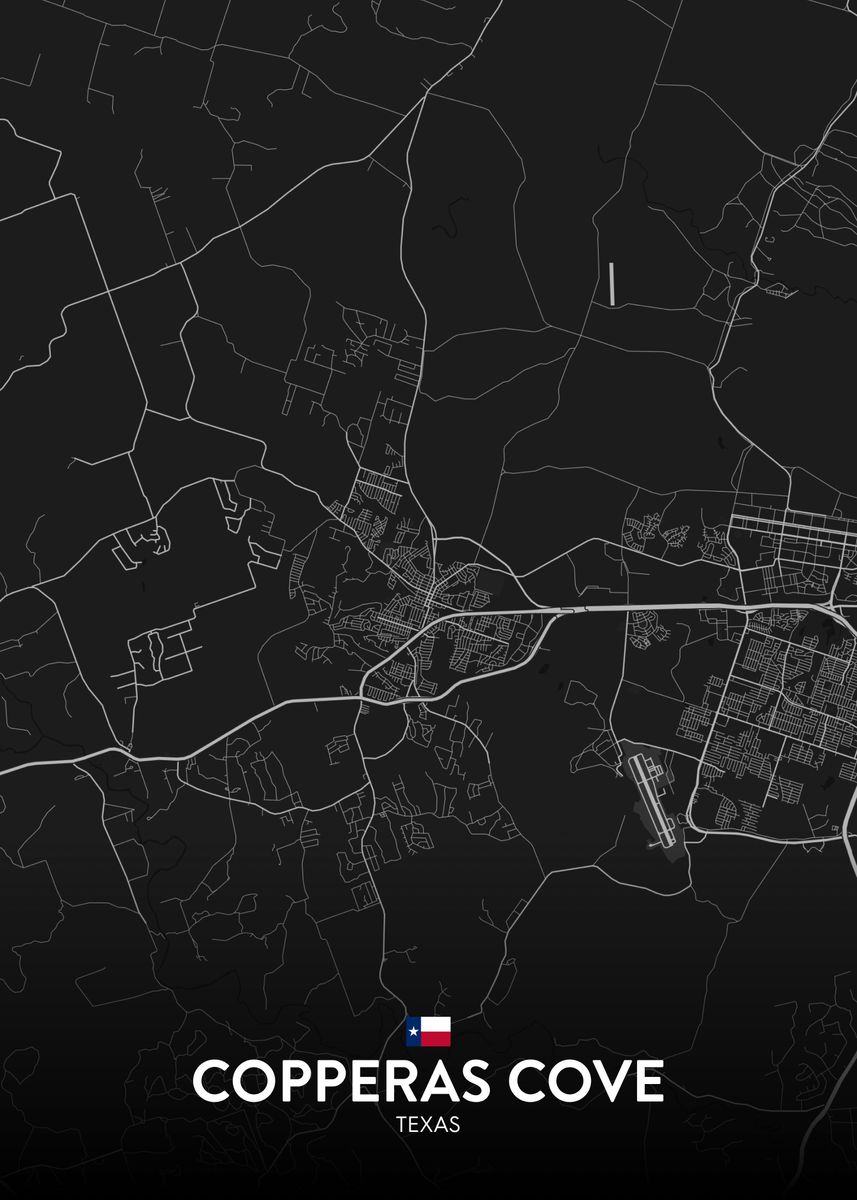
Task: Click the letter E ending COVE
Action: tap(648, 1081)
